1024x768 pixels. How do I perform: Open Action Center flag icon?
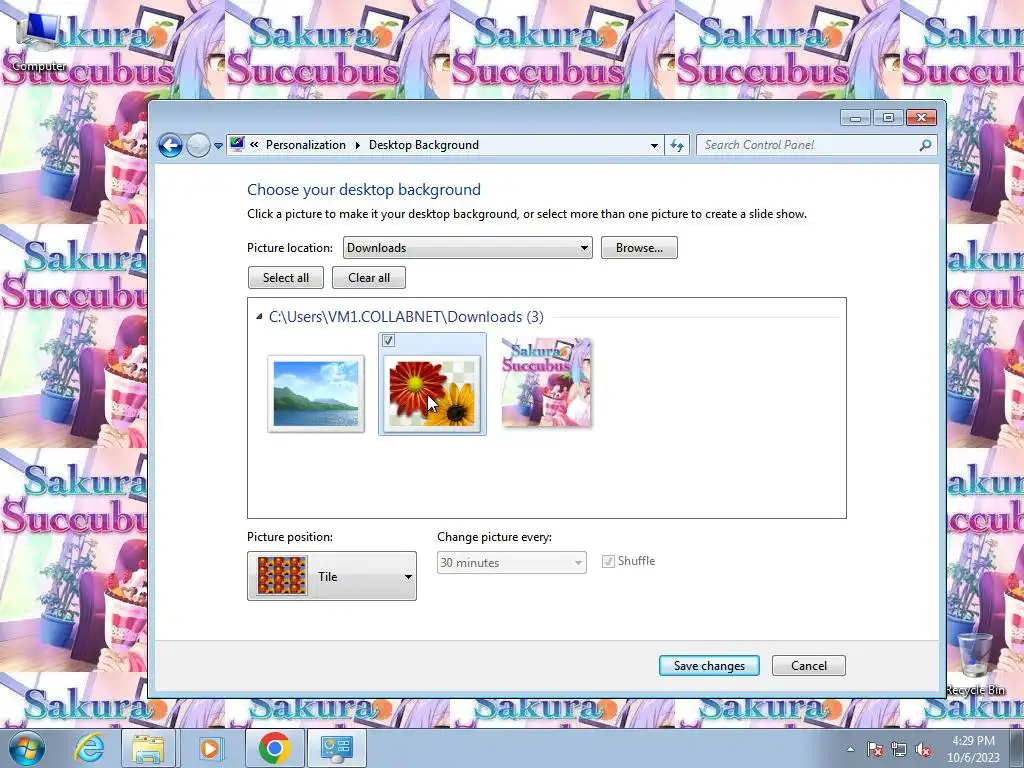tap(875, 749)
